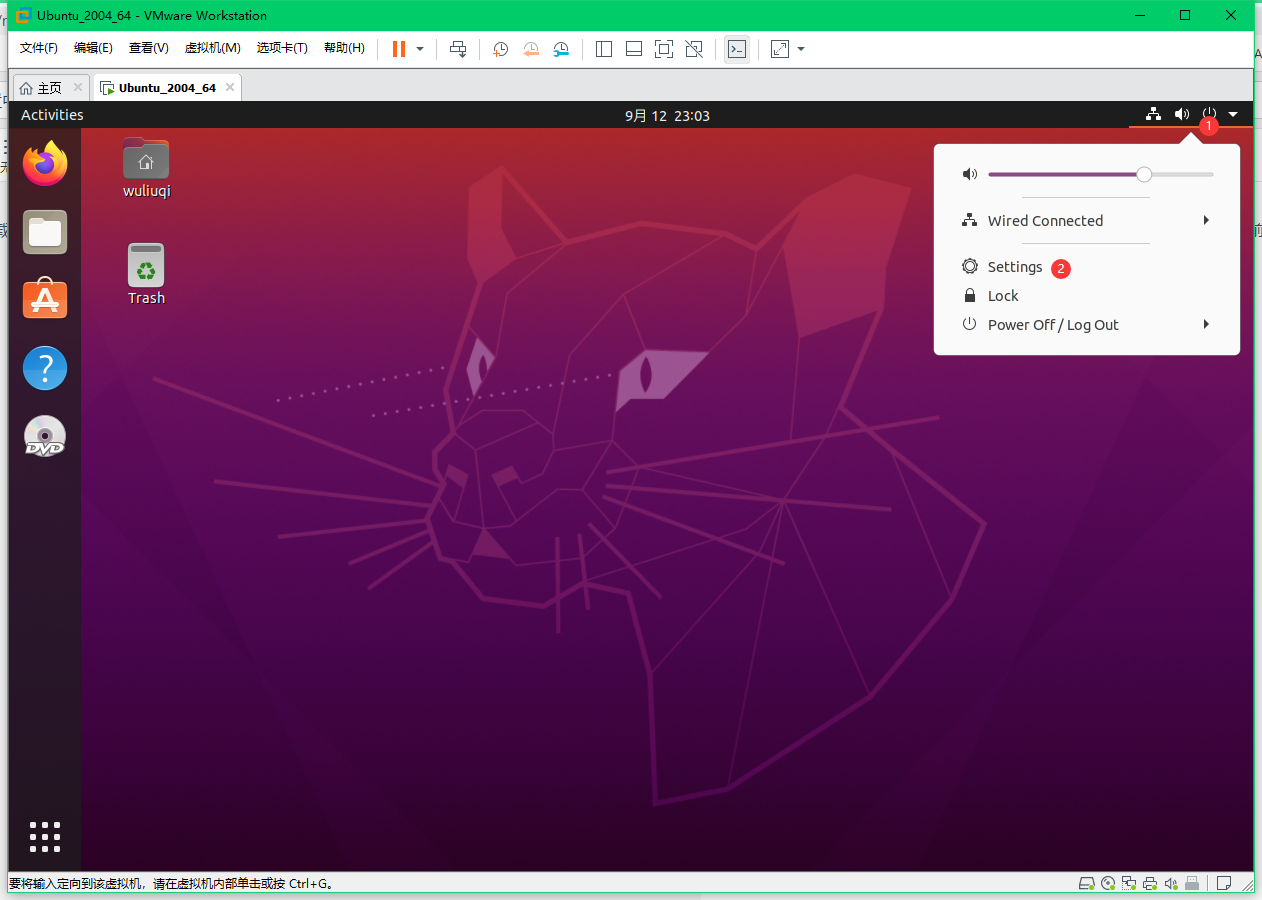This screenshot has width=1262, height=900.
Task: Click the system menu arrow in the top bar
Action: click(x=1234, y=115)
